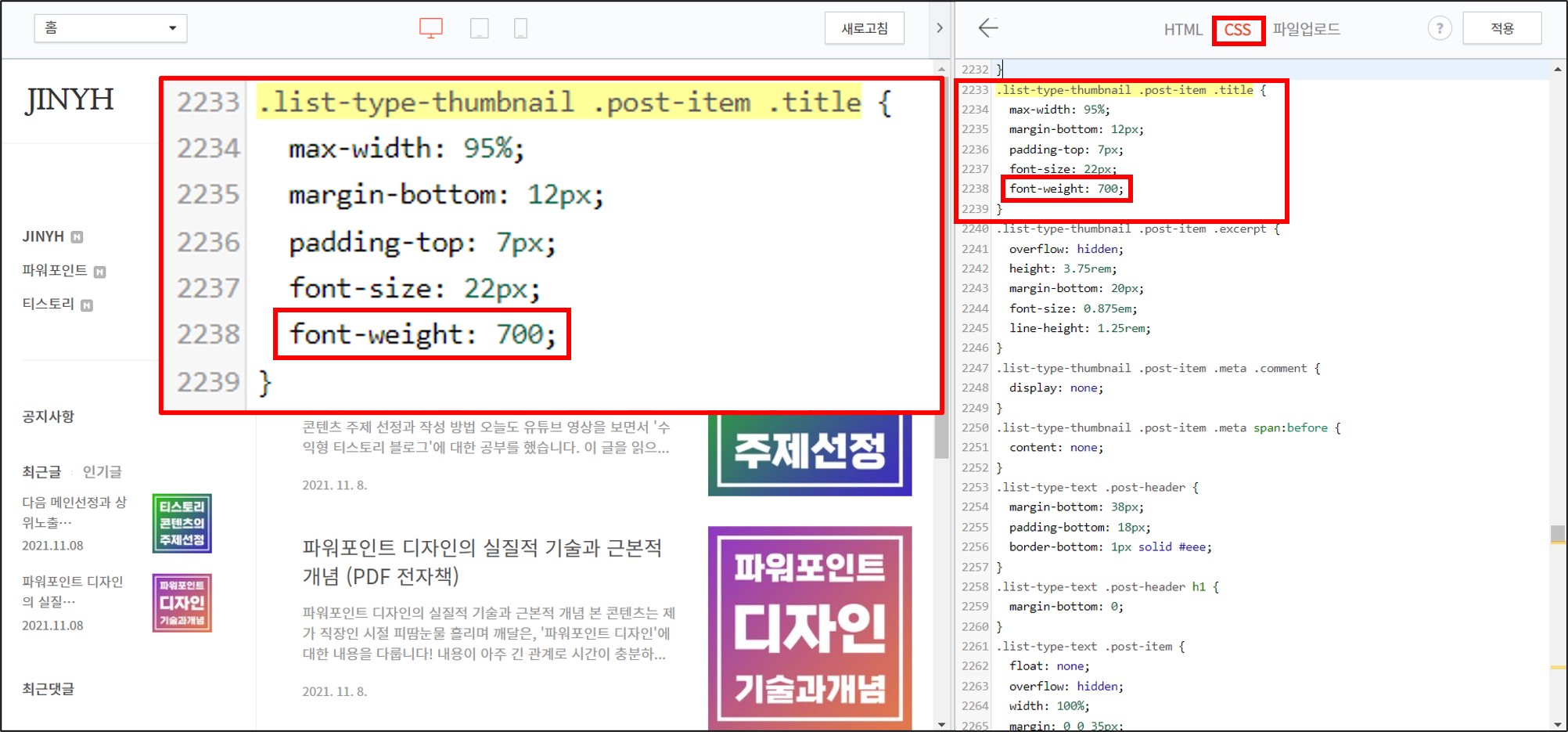The image size is (1568, 732).
Task: Open recent post 다음 메인선정과 상위노출
Action: (x=74, y=512)
